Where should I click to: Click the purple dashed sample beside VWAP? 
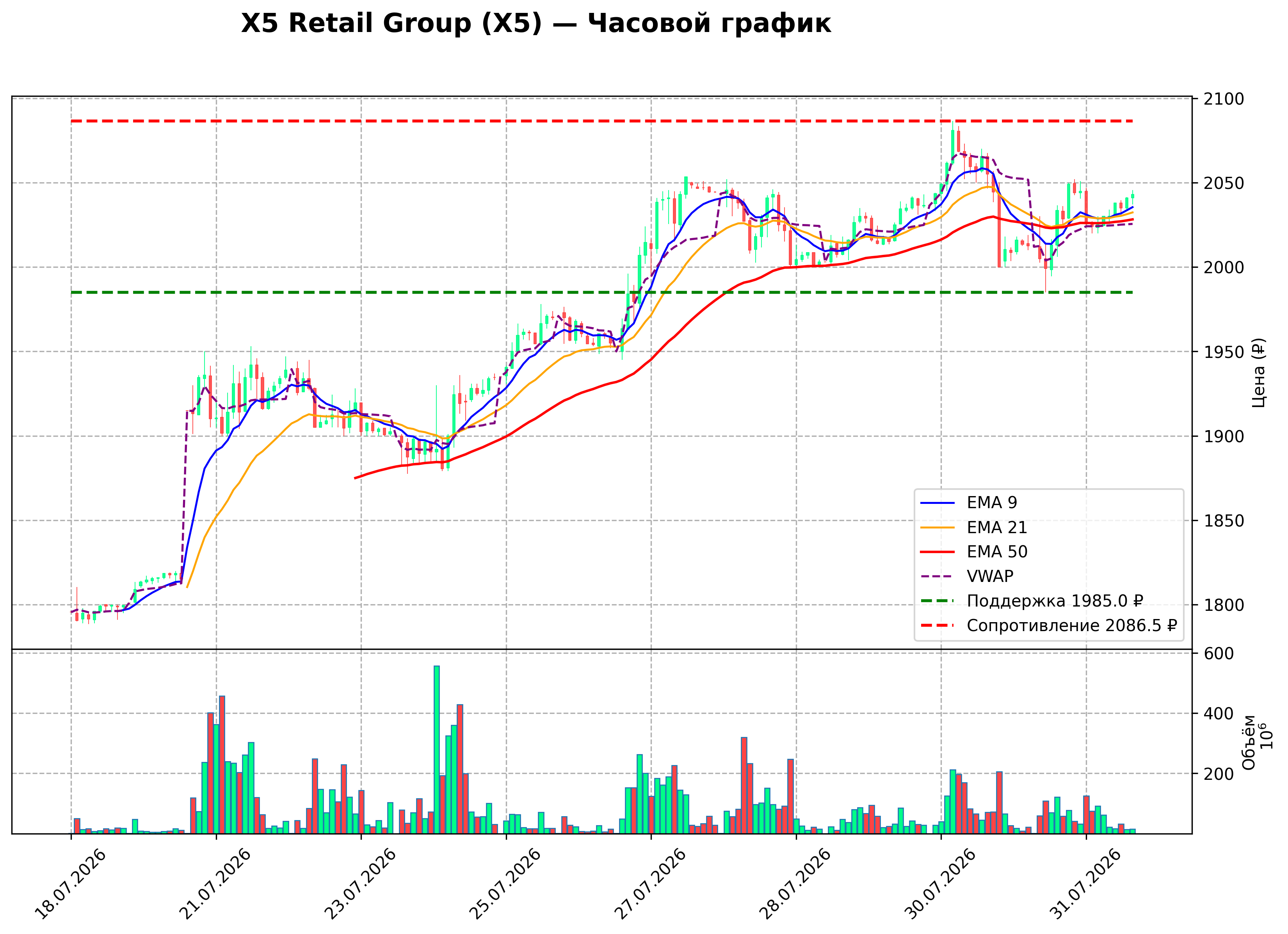(x=937, y=576)
